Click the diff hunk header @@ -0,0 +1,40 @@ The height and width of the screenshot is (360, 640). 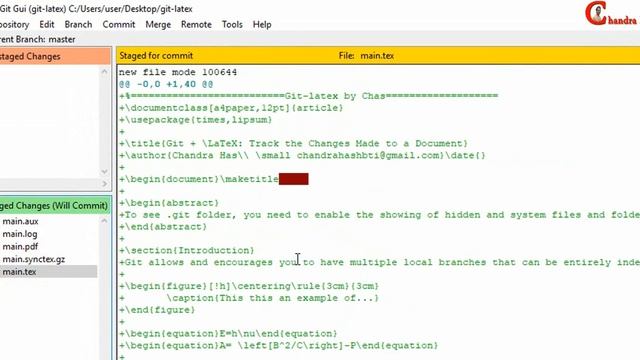[x=166, y=84]
